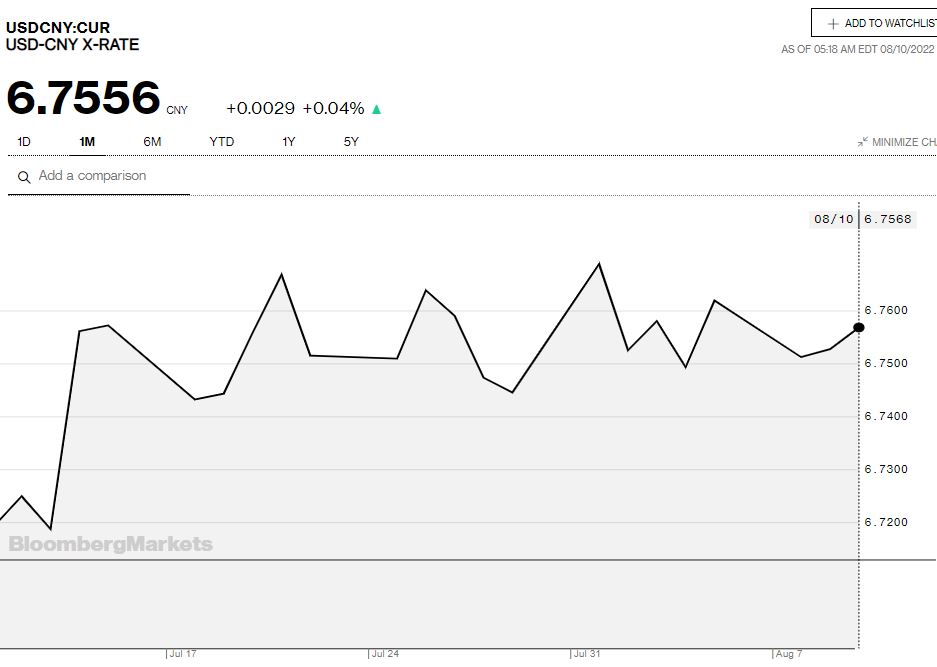Click the 08/10 crosshair date label
Image resolution: width=937 pixels, height=667 pixels.
[832, 219]
